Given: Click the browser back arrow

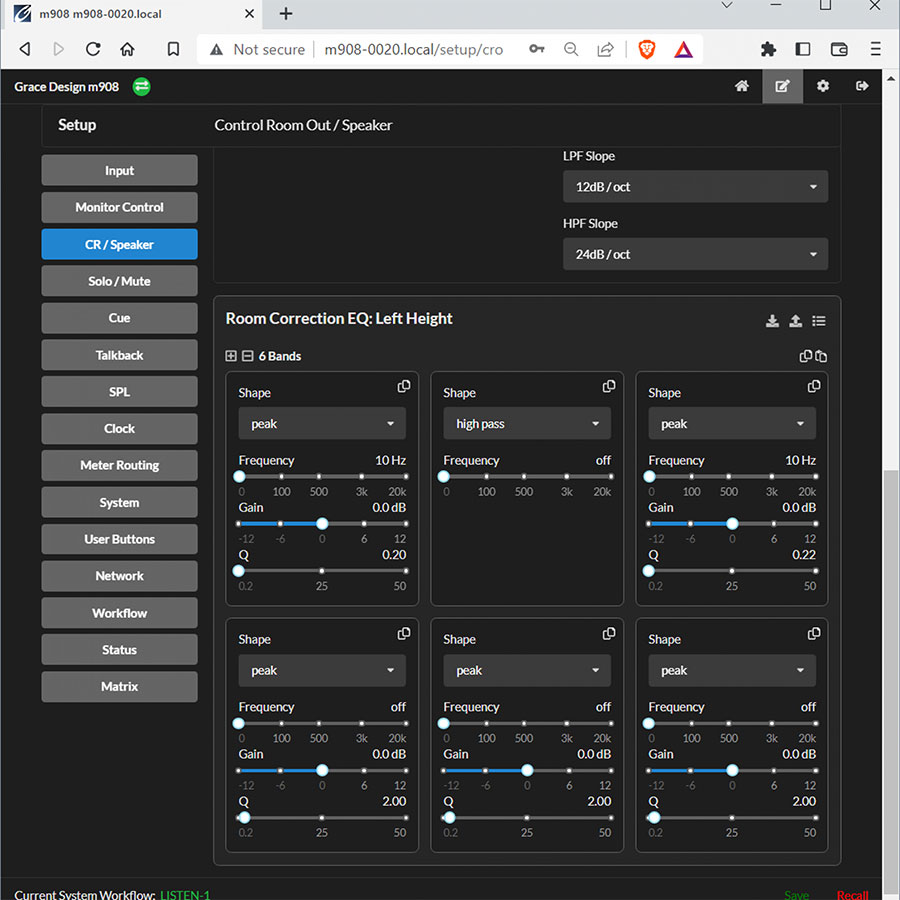Looking at the screenshot, I should pyautogui.click(x=24, y=49).
